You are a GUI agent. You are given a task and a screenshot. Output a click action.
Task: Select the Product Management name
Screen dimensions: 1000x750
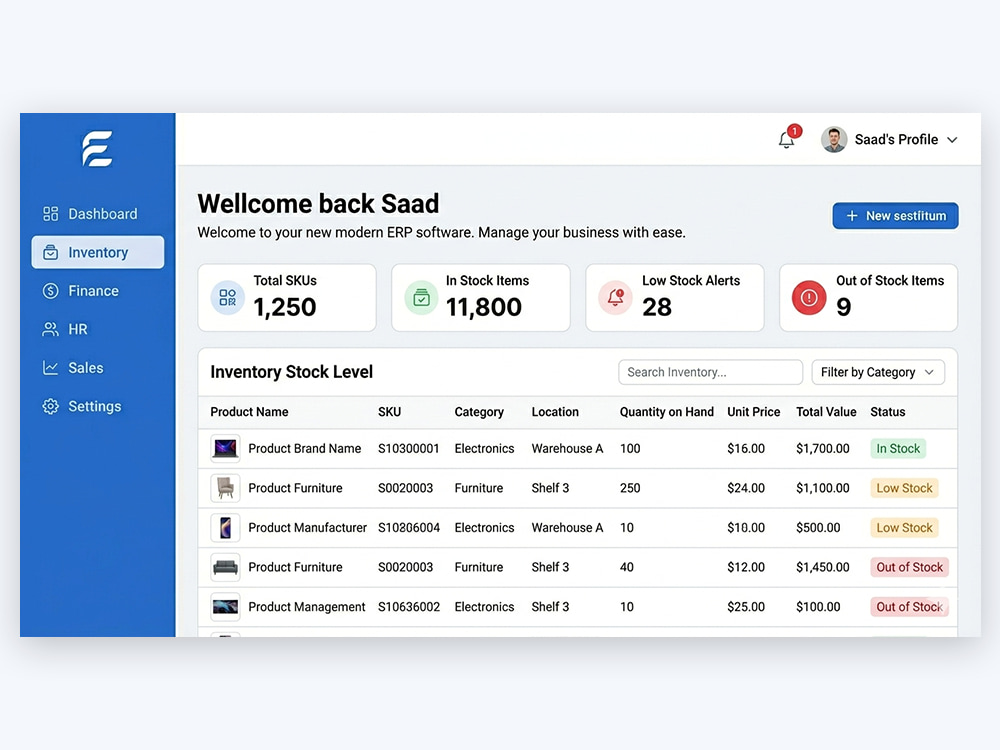tap(307, 607)
